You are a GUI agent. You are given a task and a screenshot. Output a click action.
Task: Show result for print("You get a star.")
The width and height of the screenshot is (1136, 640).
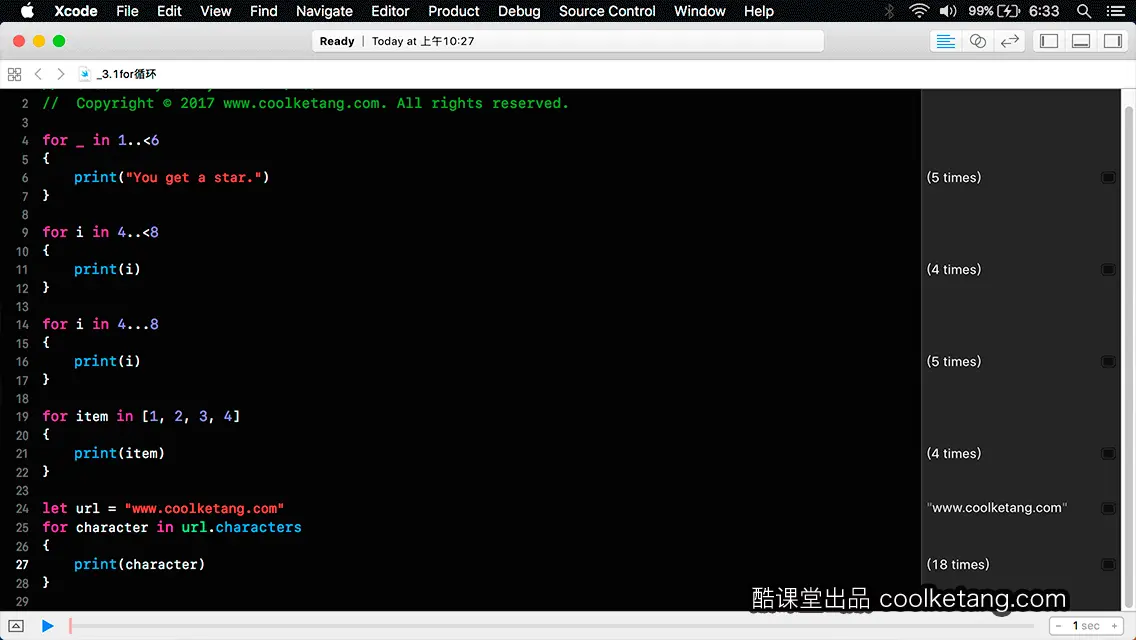pyautogui.click(x=1108, y=178)
